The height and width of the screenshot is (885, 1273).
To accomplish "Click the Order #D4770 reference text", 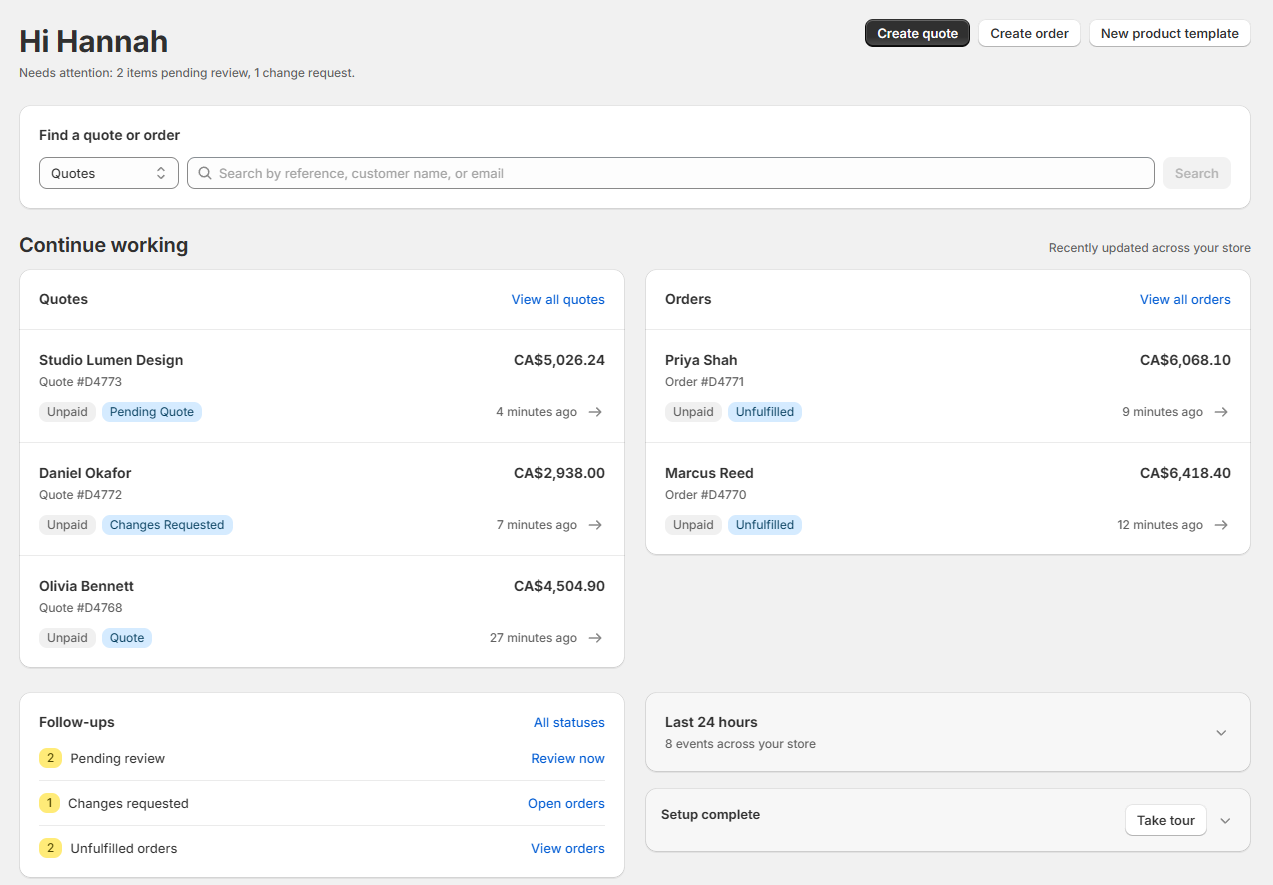I will (x=705, y=495).
